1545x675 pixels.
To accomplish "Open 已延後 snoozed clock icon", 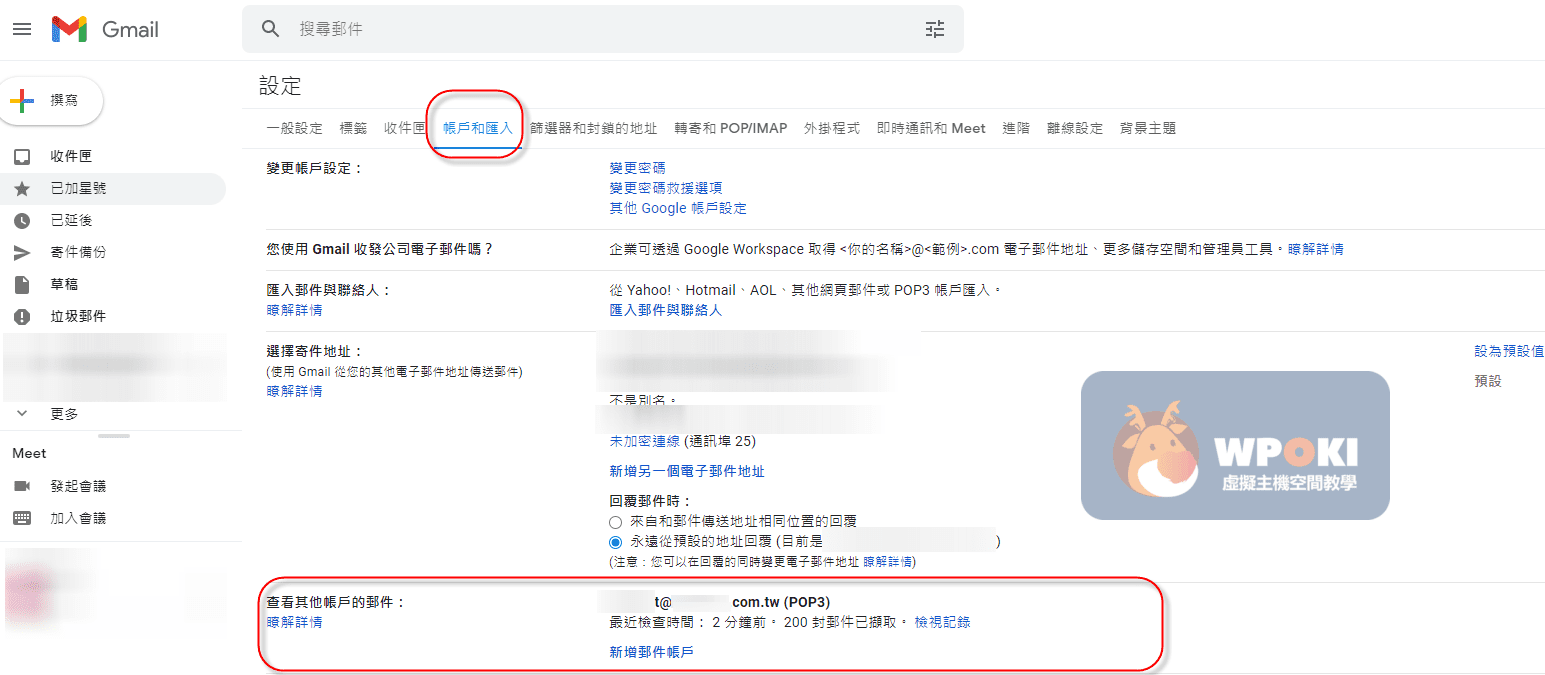I will [22, 220].
